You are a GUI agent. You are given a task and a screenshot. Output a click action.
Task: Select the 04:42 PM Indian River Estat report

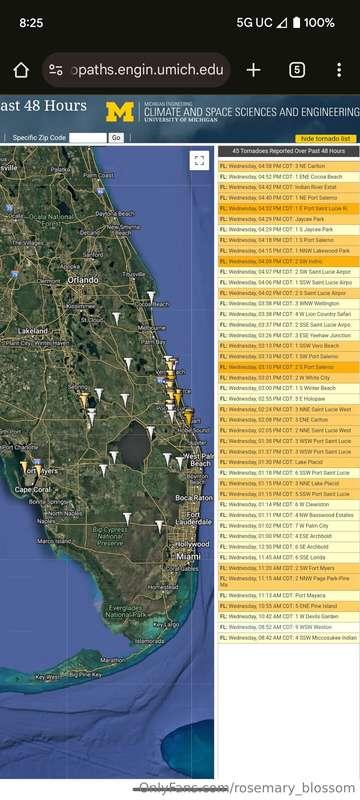[x=289, y=187]
